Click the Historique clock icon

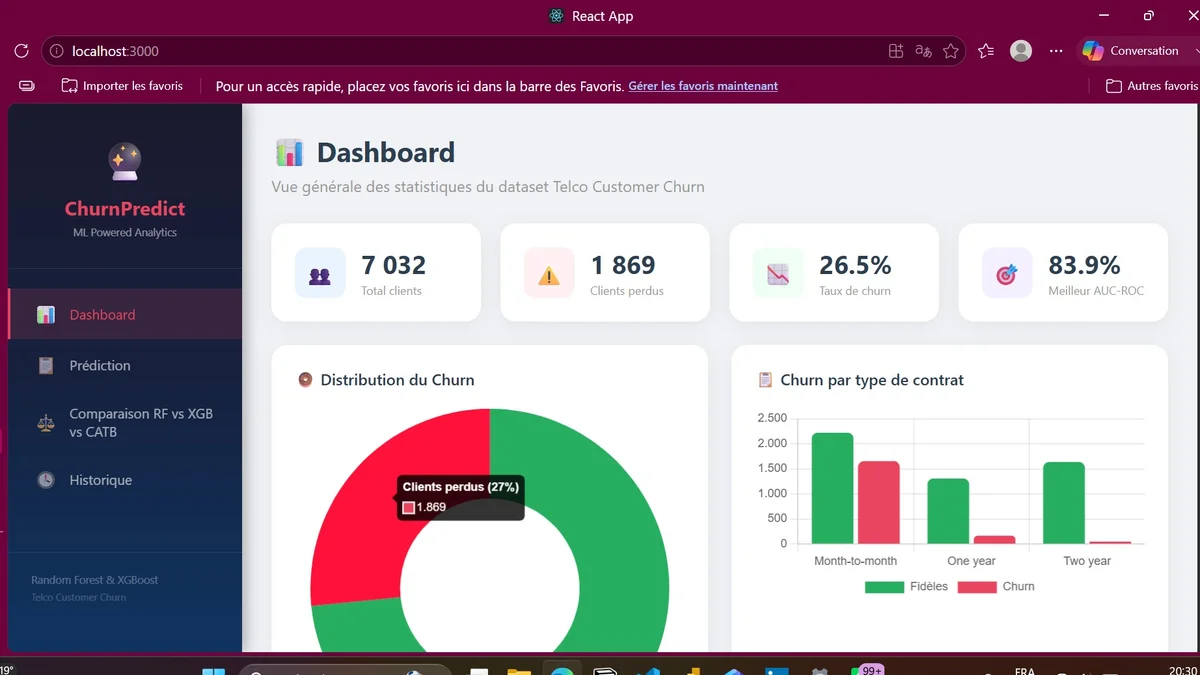click(x=46, y=480)
